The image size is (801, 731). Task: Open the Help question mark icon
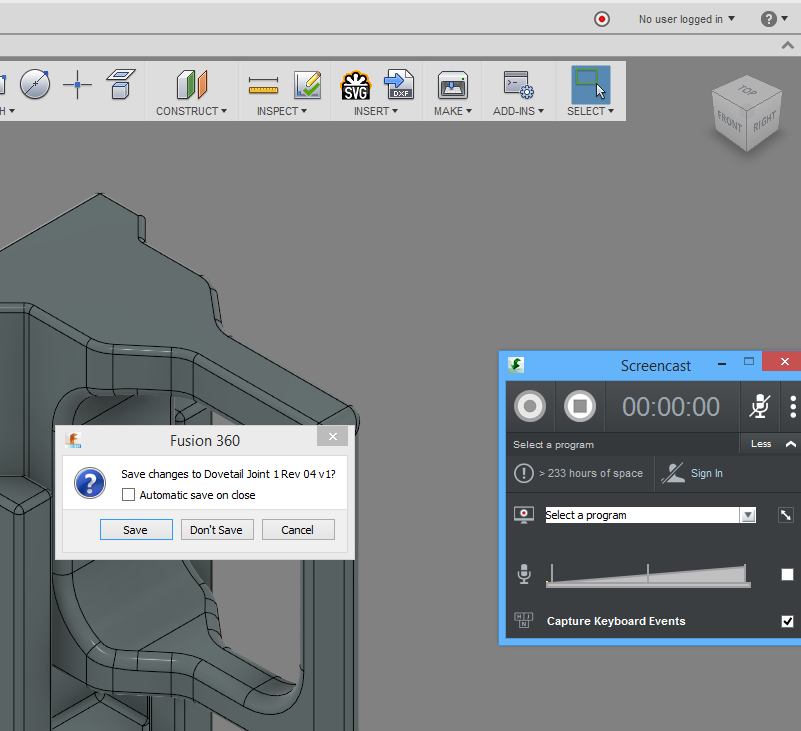click(768, 19)
